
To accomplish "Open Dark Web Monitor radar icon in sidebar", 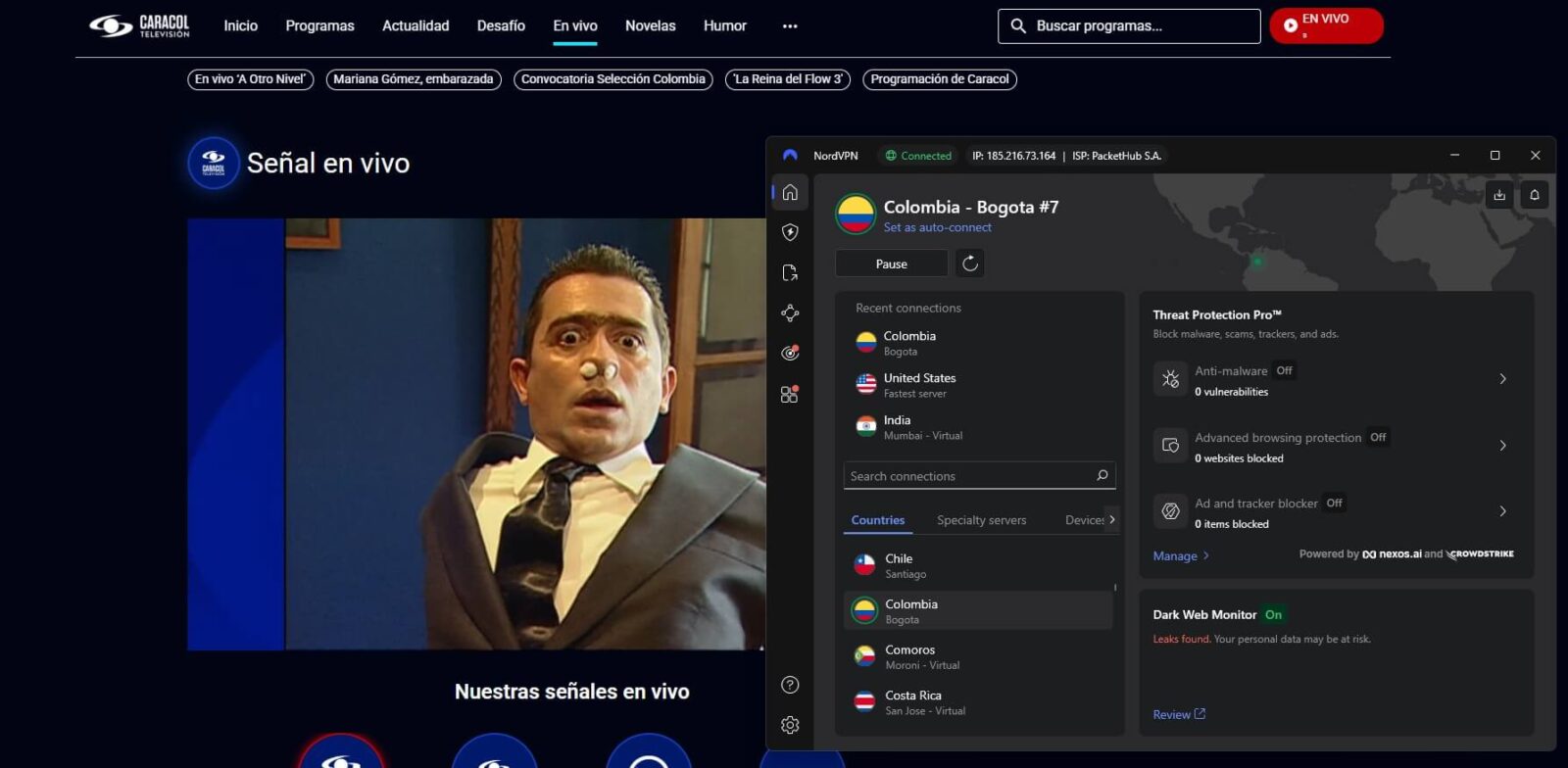I will (x=790, y=353).
